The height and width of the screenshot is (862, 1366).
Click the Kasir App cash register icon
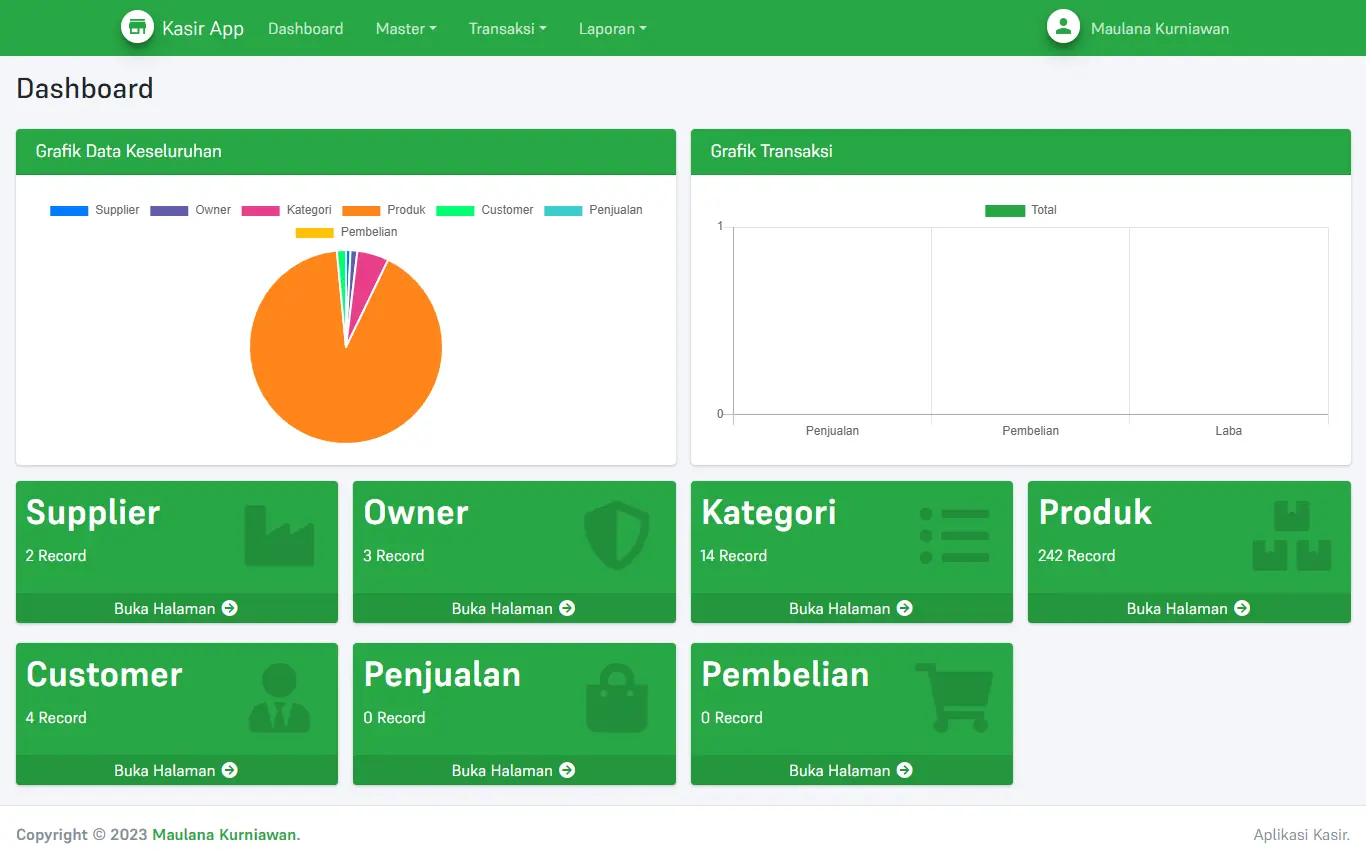point(137,27)
